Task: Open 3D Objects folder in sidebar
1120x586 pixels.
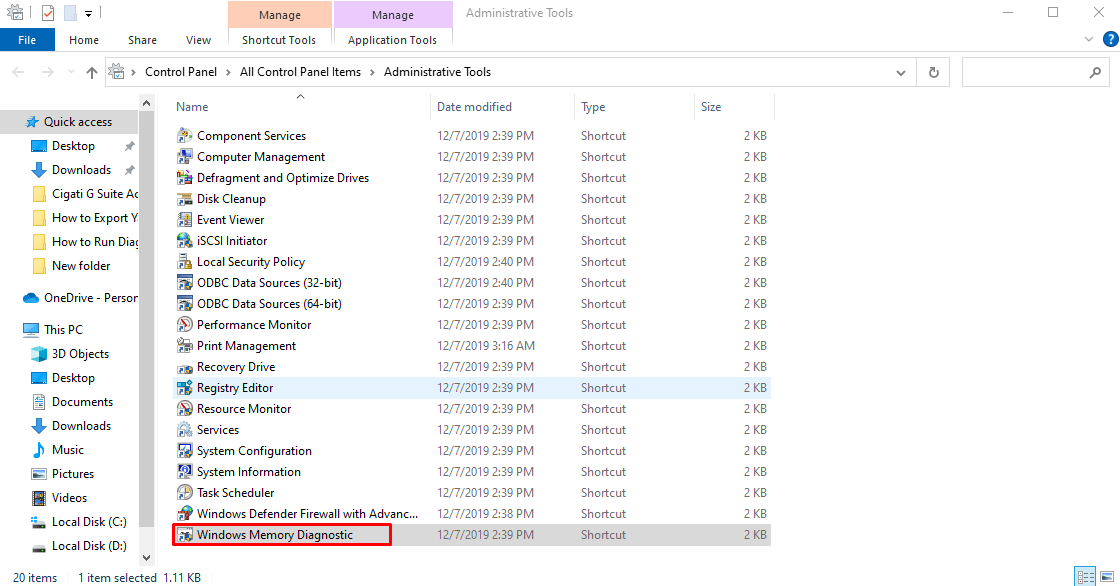Action: click(x=70, y=354)
